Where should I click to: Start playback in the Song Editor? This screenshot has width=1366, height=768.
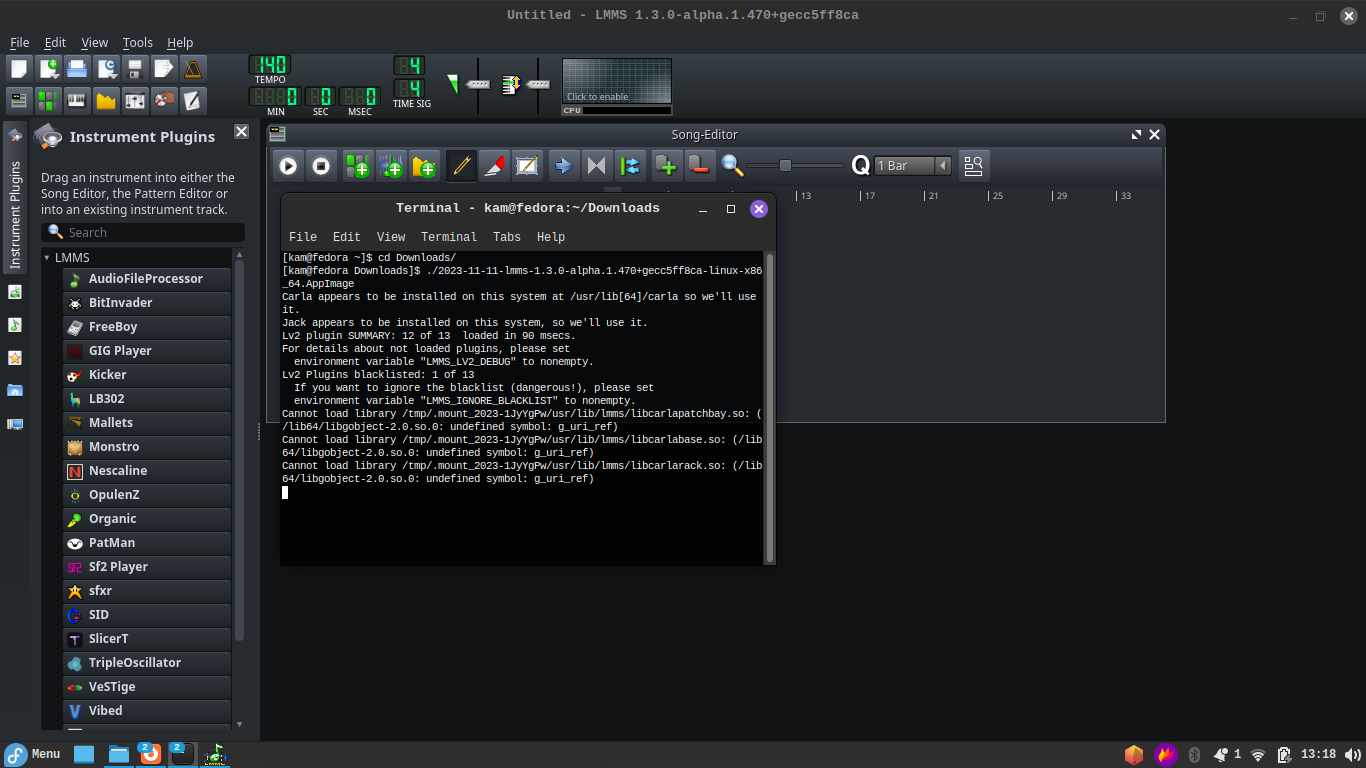[x=288, y=166]
